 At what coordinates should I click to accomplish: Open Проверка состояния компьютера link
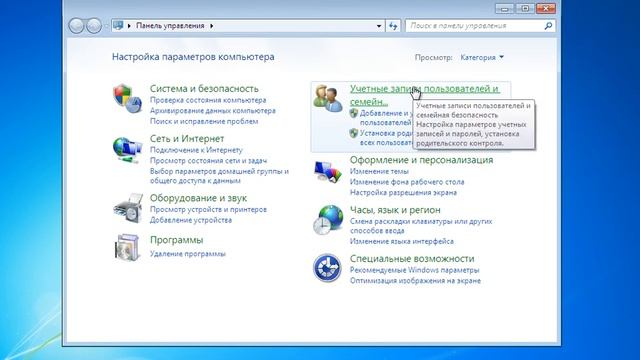click(208, 100)
